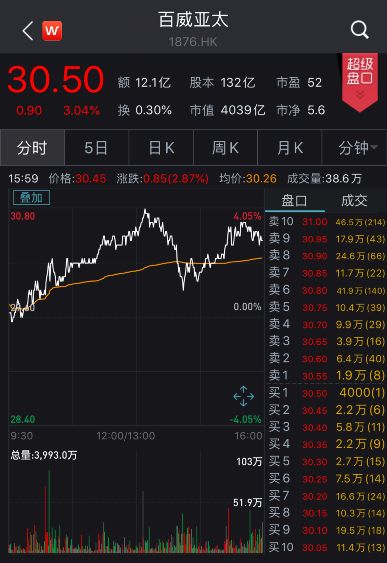Click the 涨跌:0.85(2.87%) readout
This screenshot has height=563, width=387.
162,178
